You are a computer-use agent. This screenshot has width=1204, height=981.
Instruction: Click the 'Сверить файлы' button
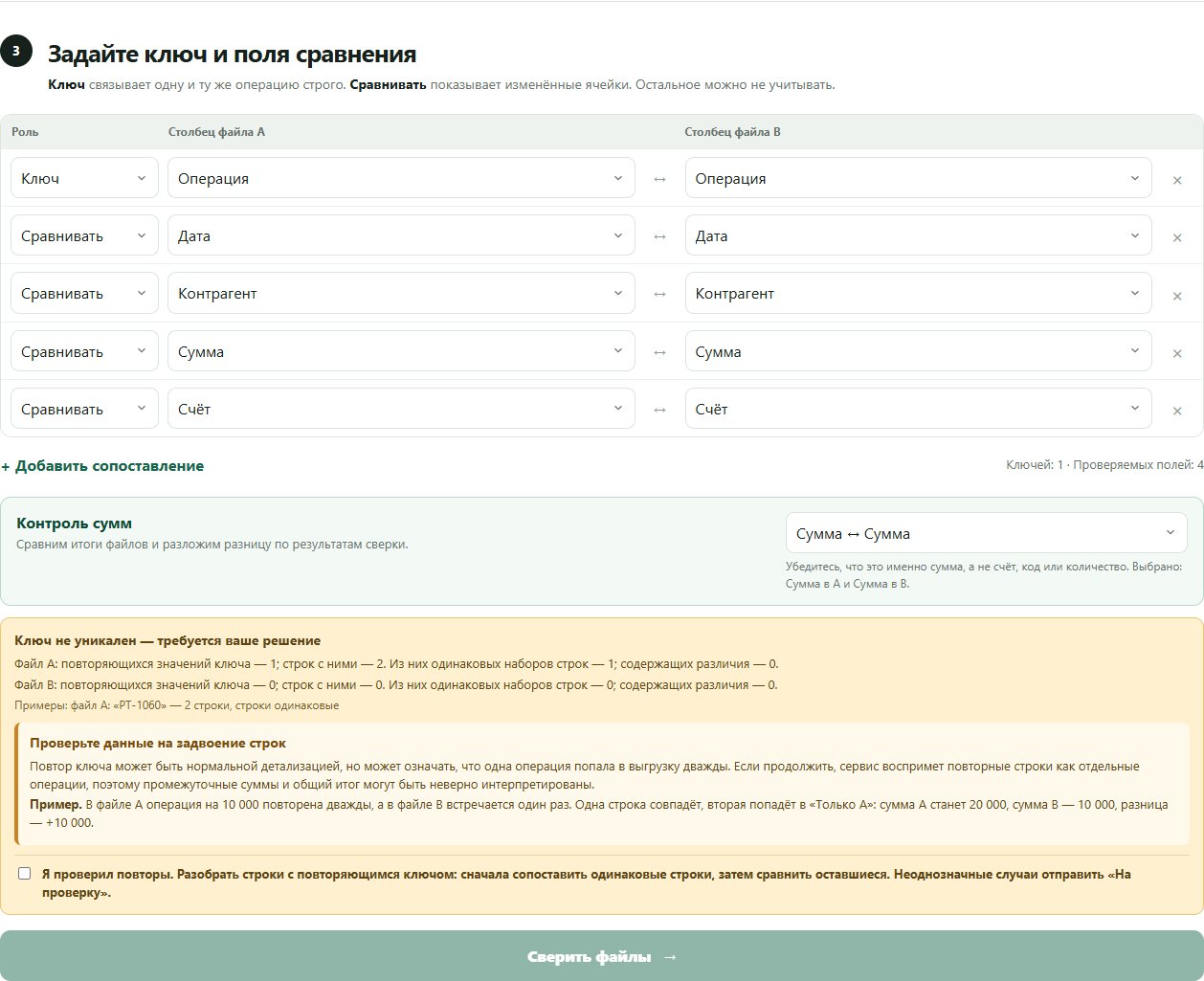602,956
